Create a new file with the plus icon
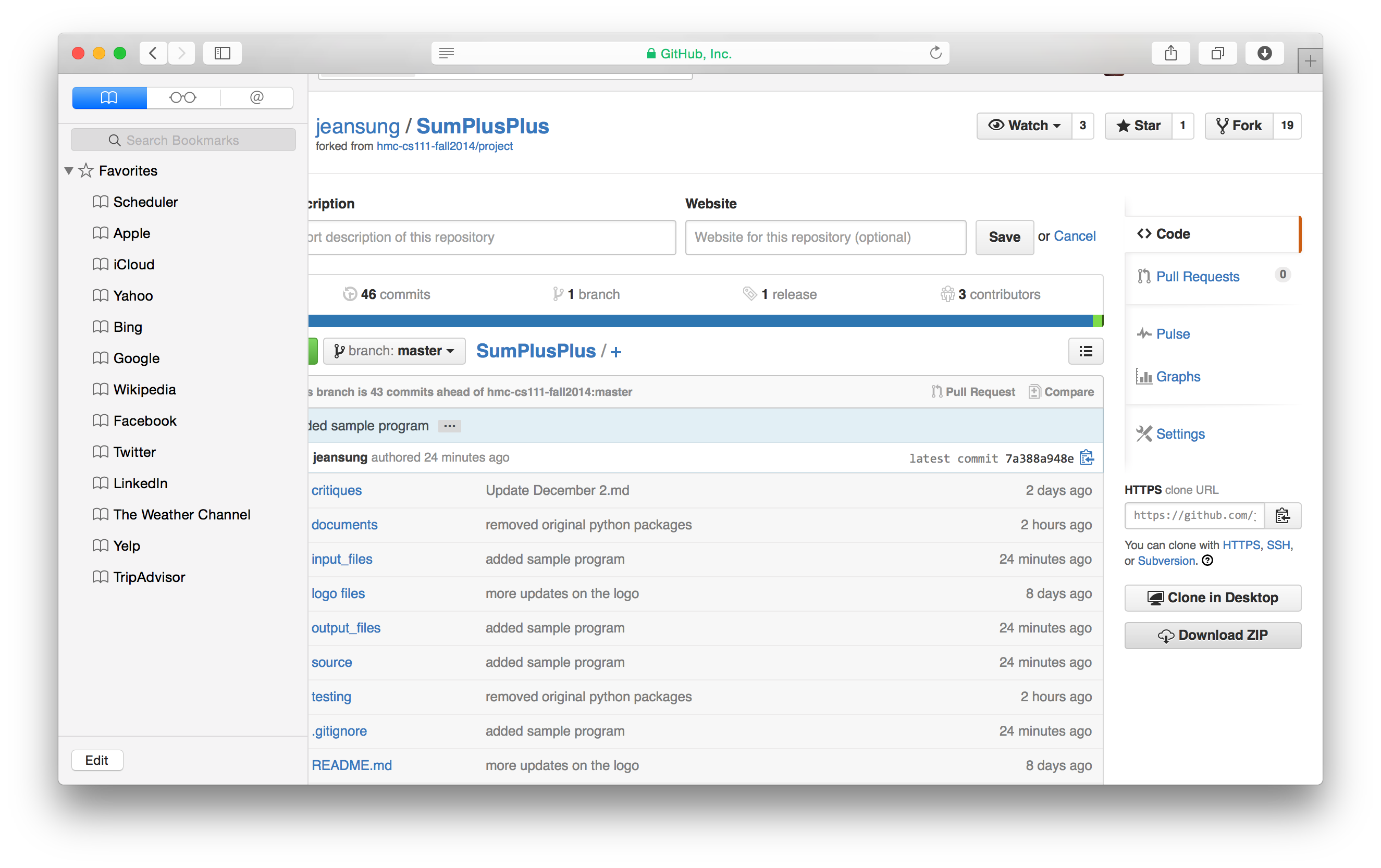This screenshot has height=868, width=1381. (x=615, y=352)
